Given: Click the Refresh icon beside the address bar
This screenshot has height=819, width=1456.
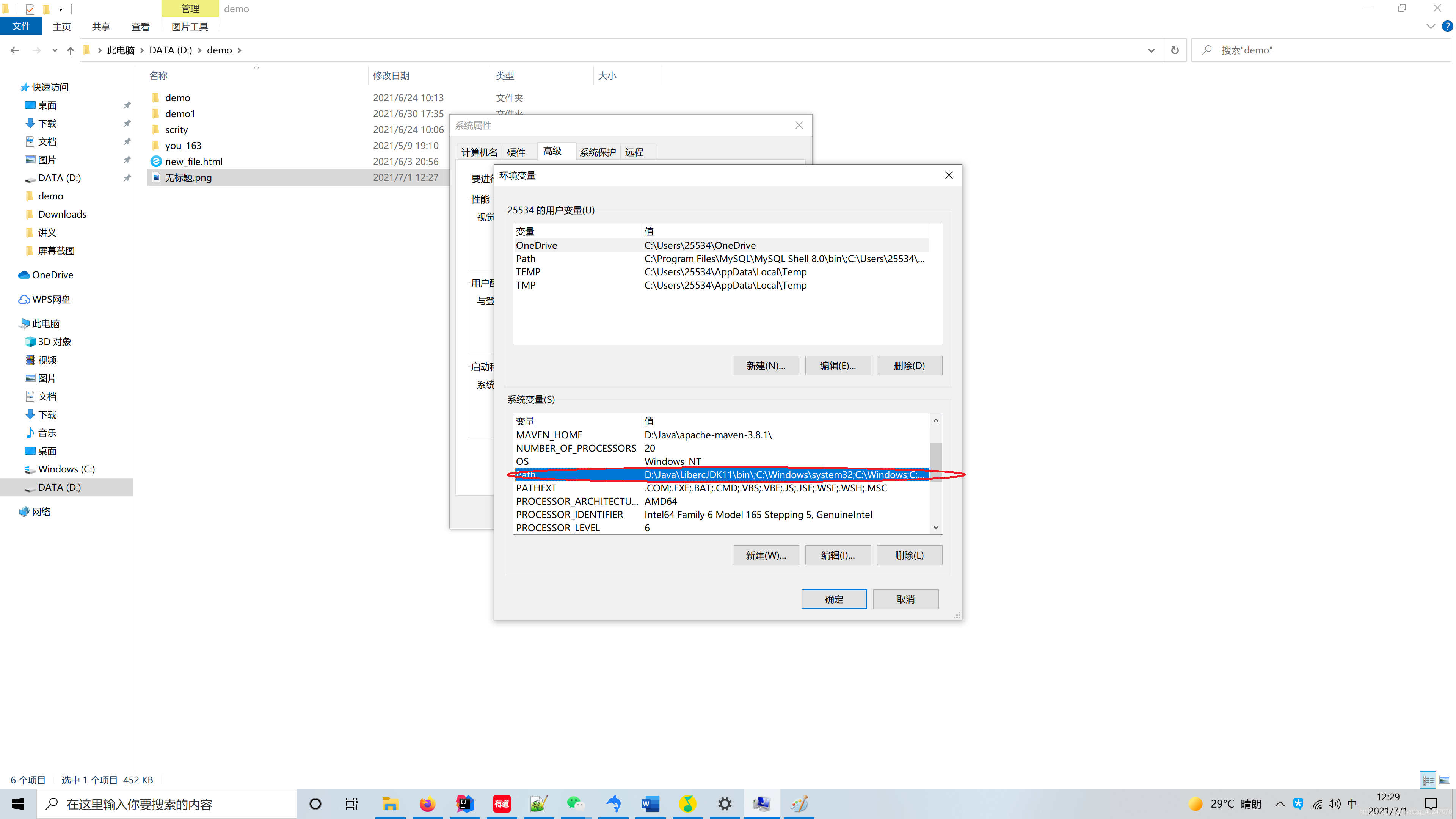Looking at the screenshot, I should (1175, 50).
